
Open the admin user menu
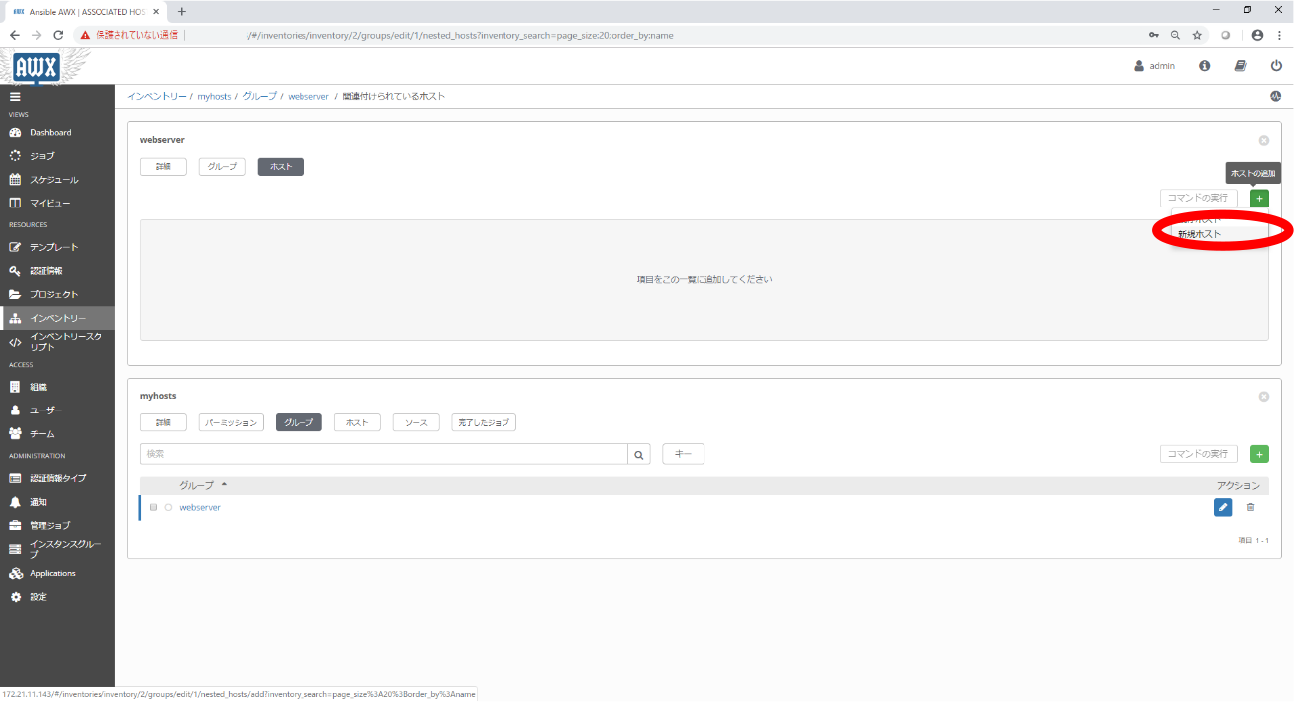tap(1154, 66)
